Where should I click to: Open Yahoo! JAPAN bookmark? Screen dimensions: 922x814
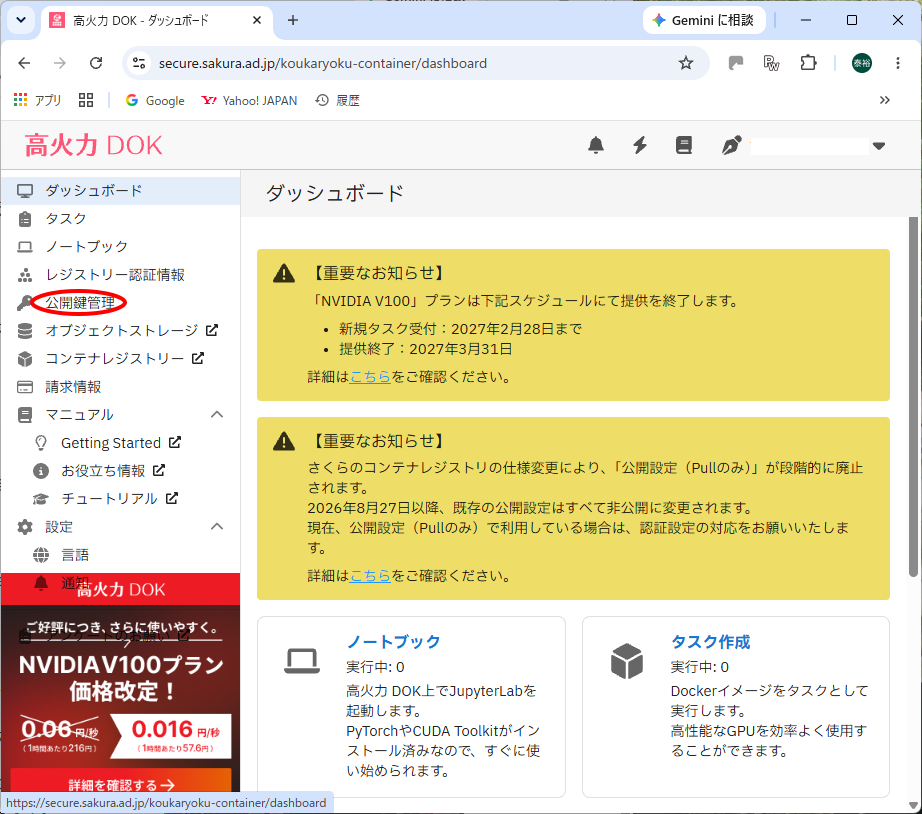[249, 101]
